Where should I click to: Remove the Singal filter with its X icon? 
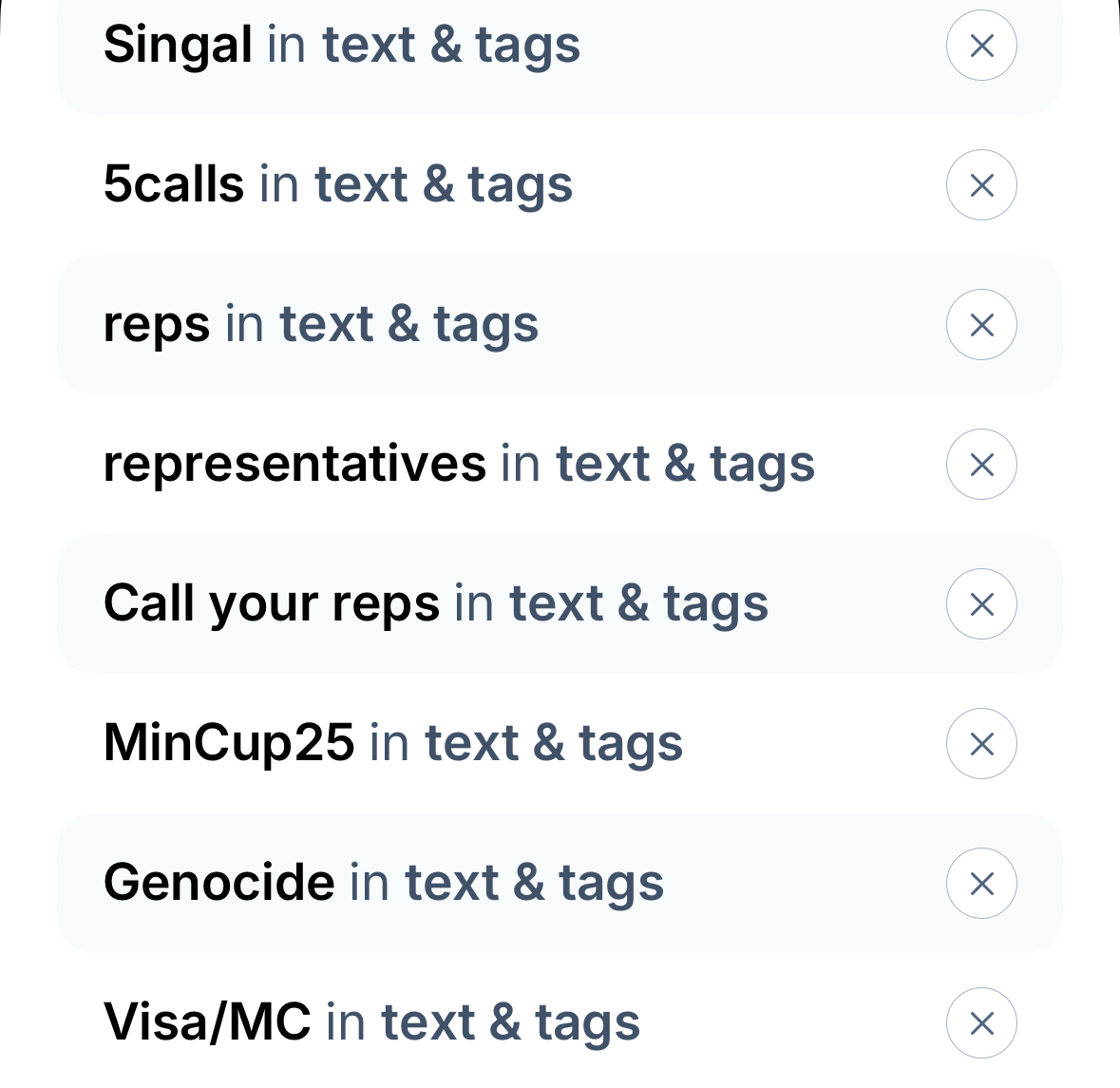(981, 46)
